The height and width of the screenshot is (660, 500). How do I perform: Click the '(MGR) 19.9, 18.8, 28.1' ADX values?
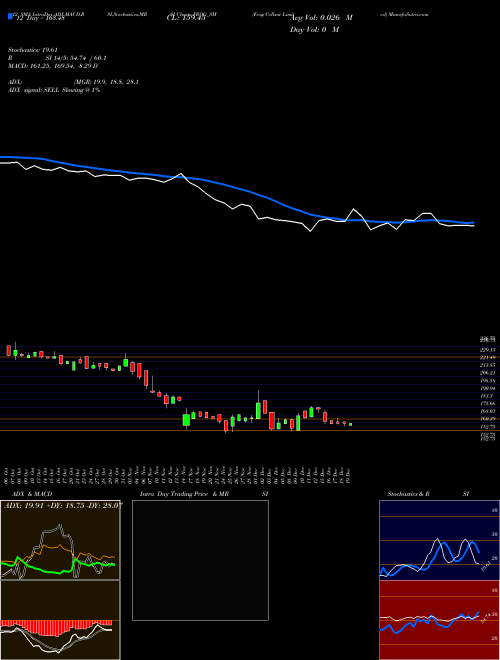point(106,82)
